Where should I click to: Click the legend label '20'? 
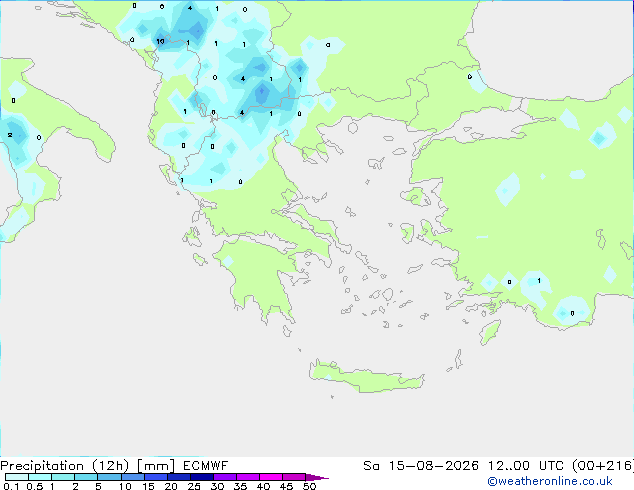tap(171, 486)
